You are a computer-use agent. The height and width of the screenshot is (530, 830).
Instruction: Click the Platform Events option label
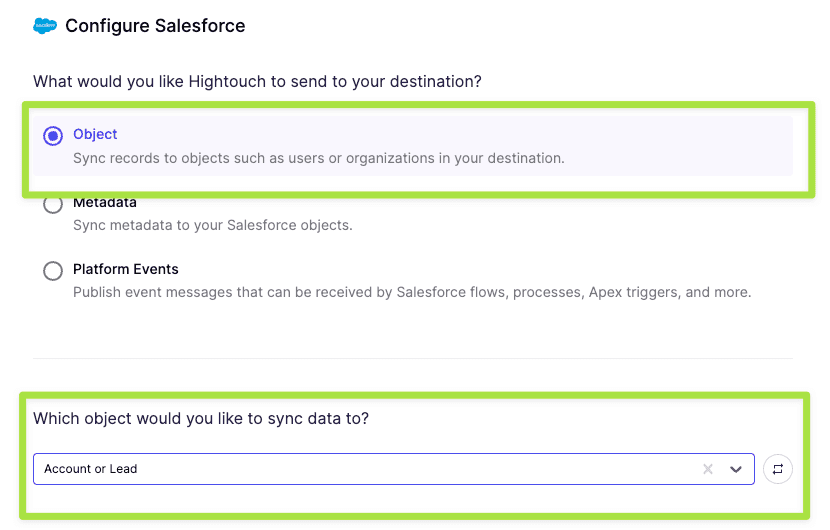coord(126,269)
